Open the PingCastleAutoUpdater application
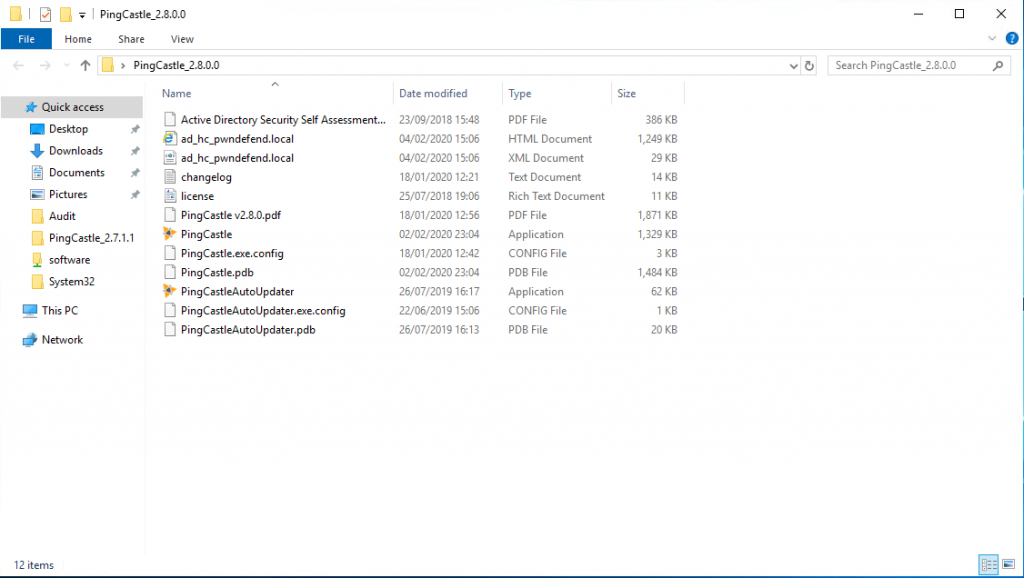Viewport: 1024px width, 578px height. (236, 291)
